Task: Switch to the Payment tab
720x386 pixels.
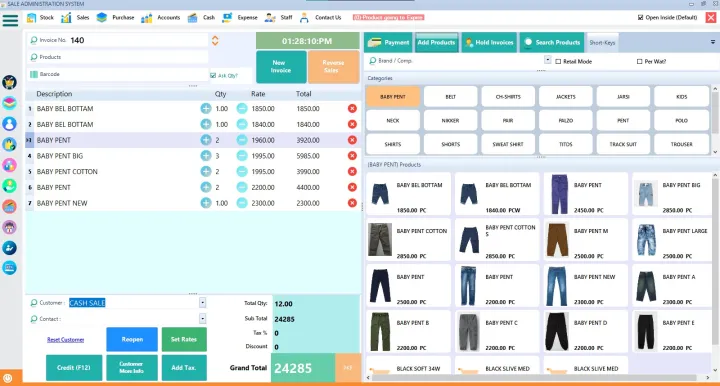Action: click(x=388, y=42)
